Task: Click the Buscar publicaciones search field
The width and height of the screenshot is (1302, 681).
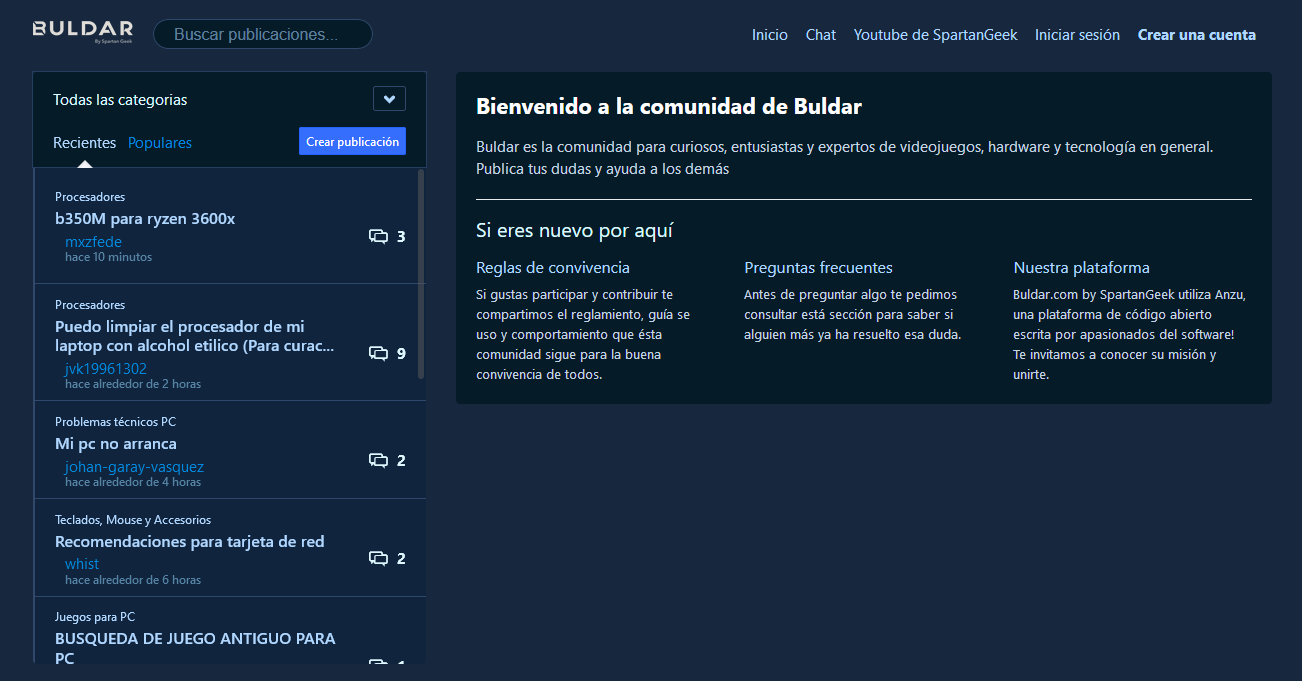Action: click(263, 34)
